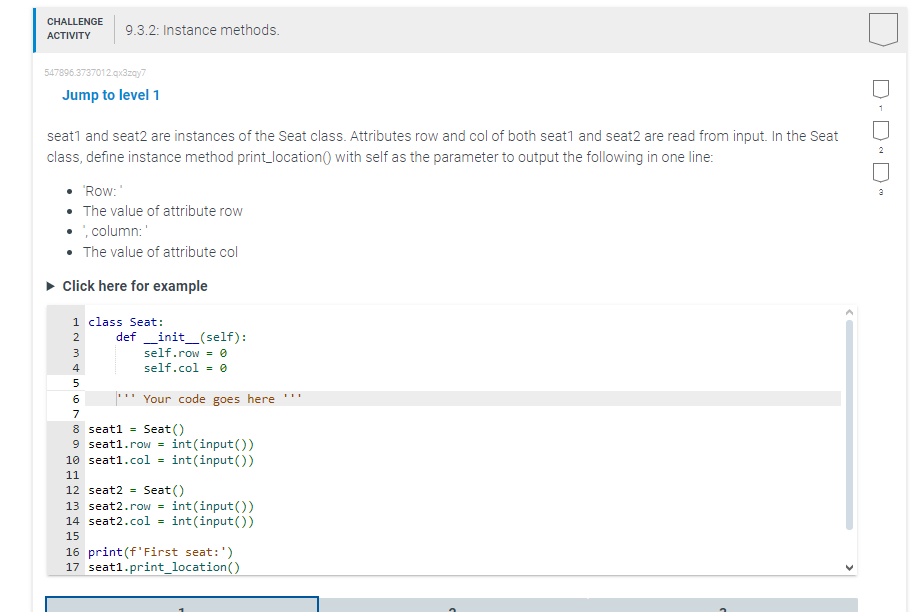Select the first step tab at the bottom
924x612 pixels.
180,606
